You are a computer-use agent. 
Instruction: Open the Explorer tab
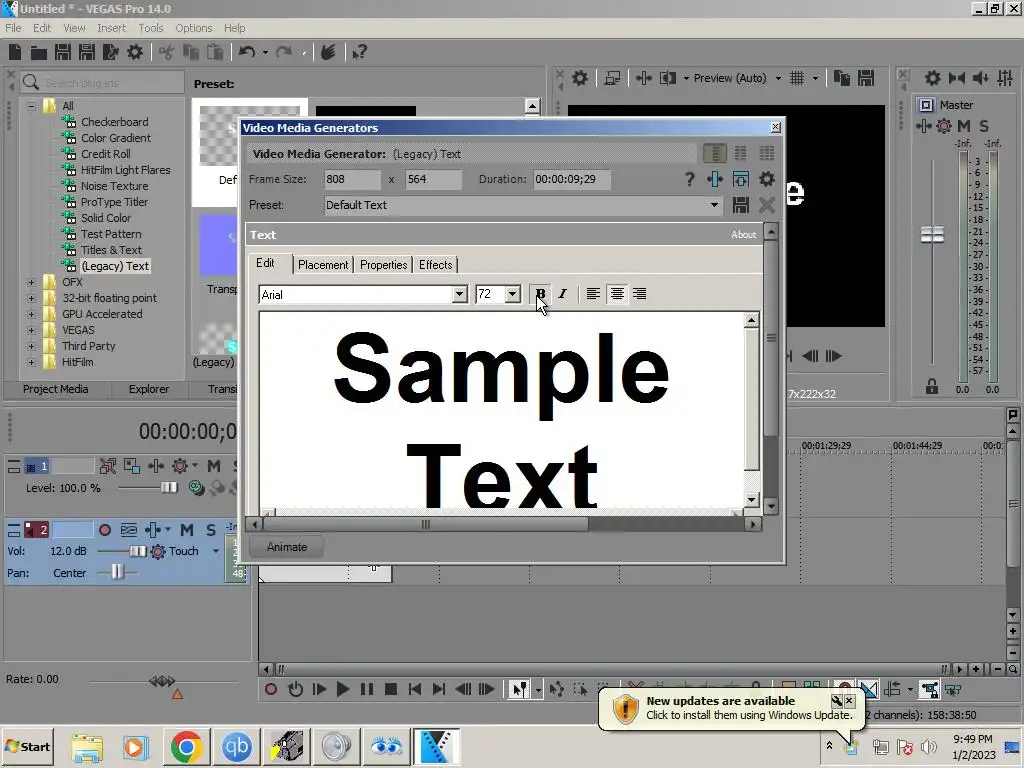[x=149, y=389]
